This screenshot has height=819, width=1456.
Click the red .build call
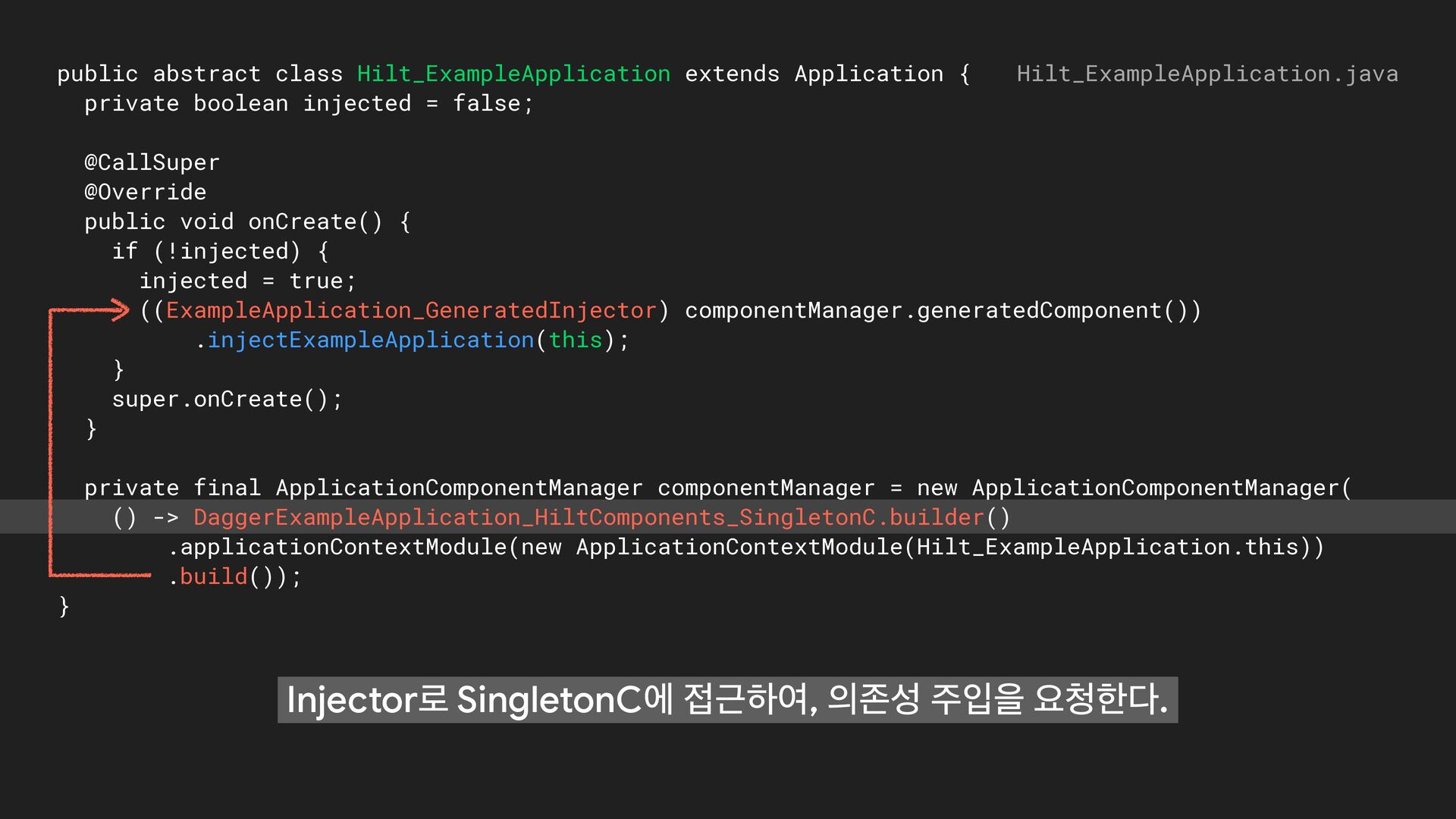click(213, 576)
